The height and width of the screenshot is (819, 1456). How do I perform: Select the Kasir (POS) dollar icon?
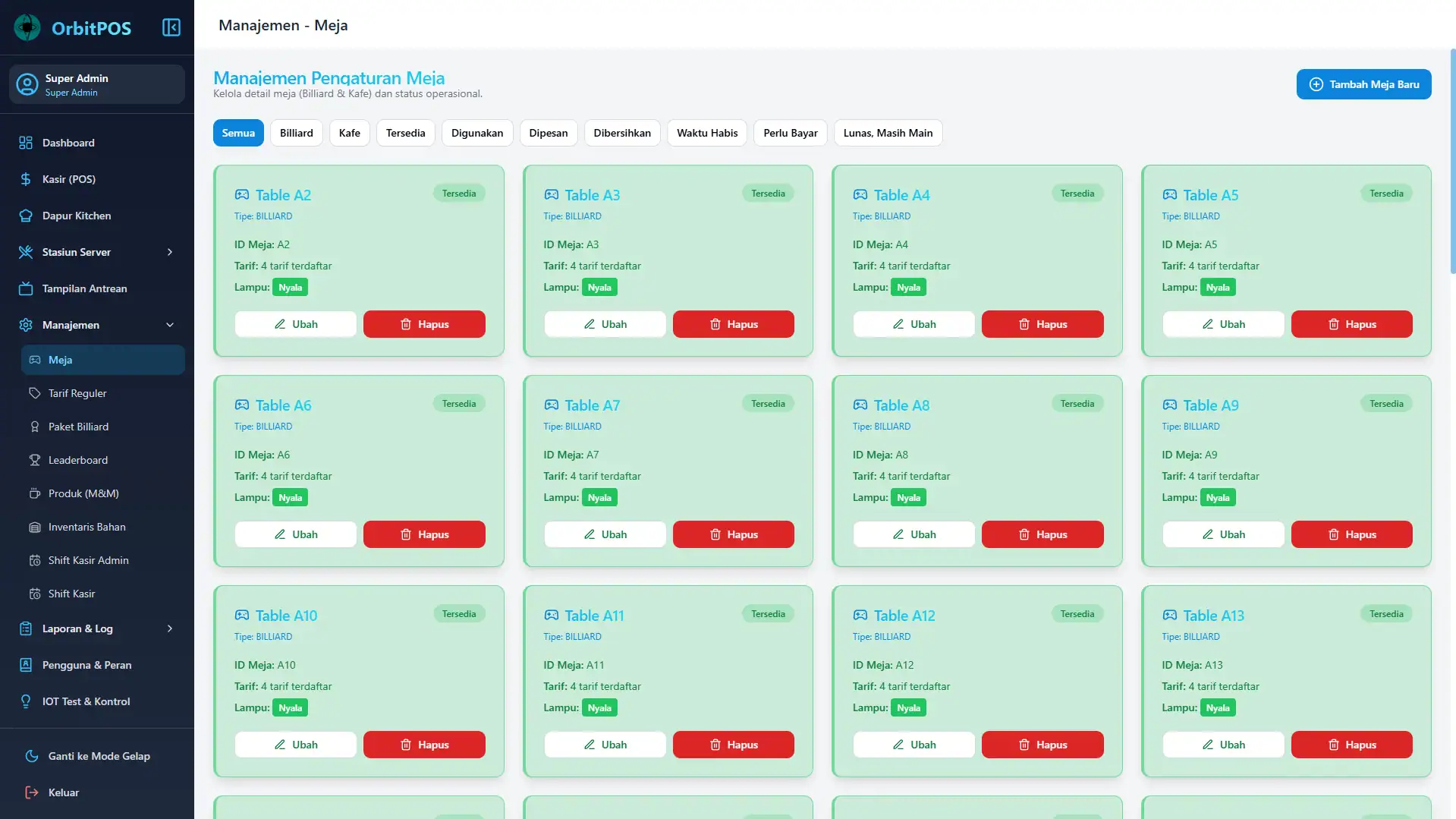[26, 179]
